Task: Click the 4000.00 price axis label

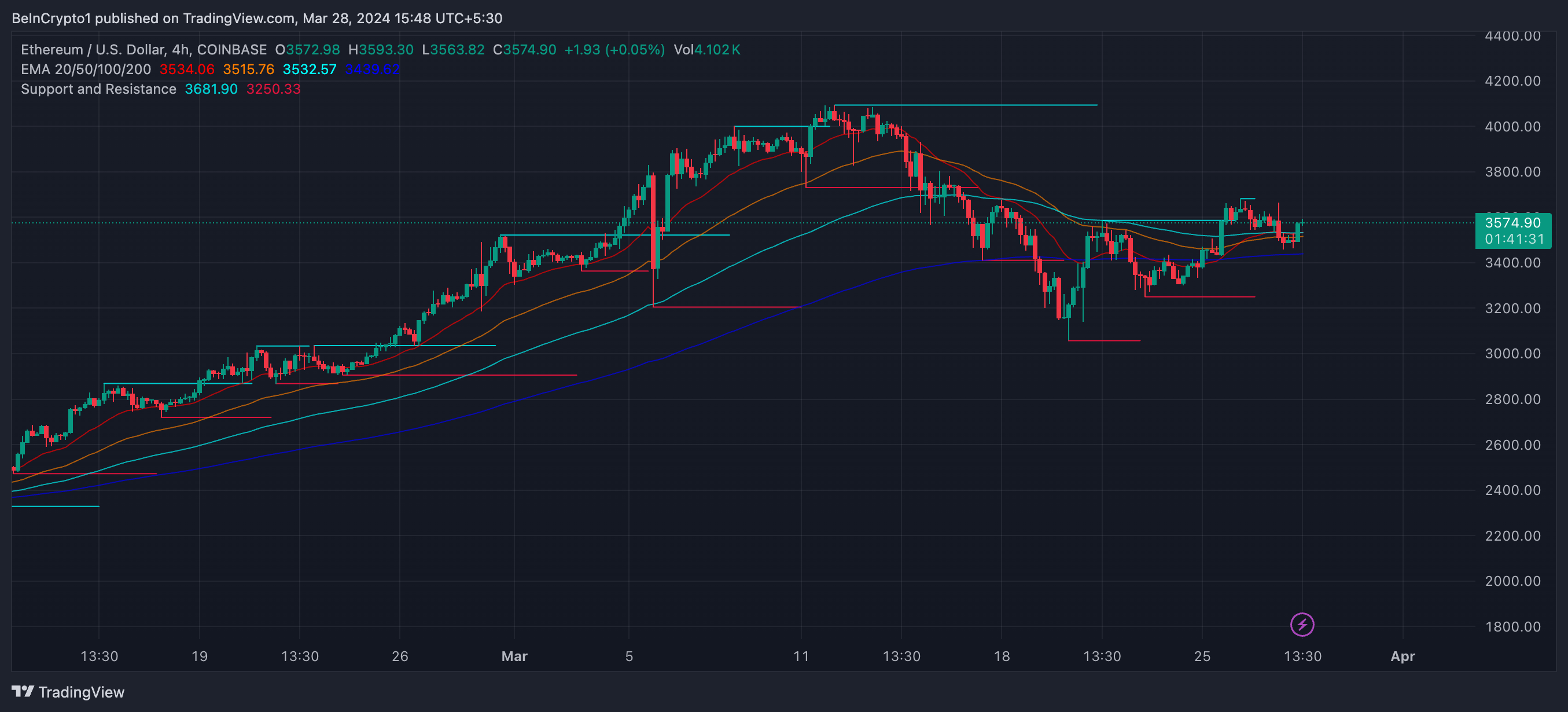Action: [1512, 127]
